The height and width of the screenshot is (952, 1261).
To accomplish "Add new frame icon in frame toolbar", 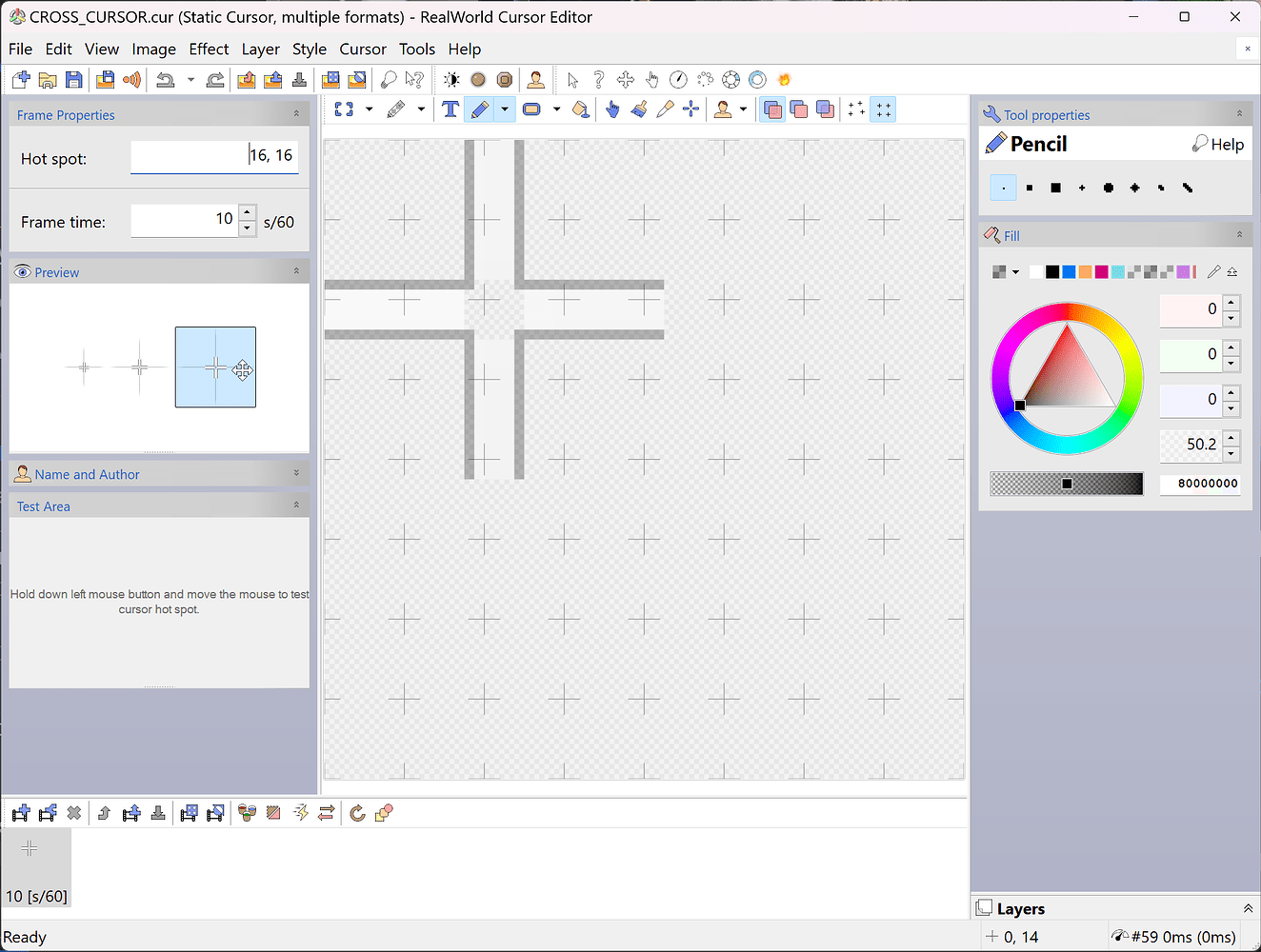I will (x=21, y=813).
